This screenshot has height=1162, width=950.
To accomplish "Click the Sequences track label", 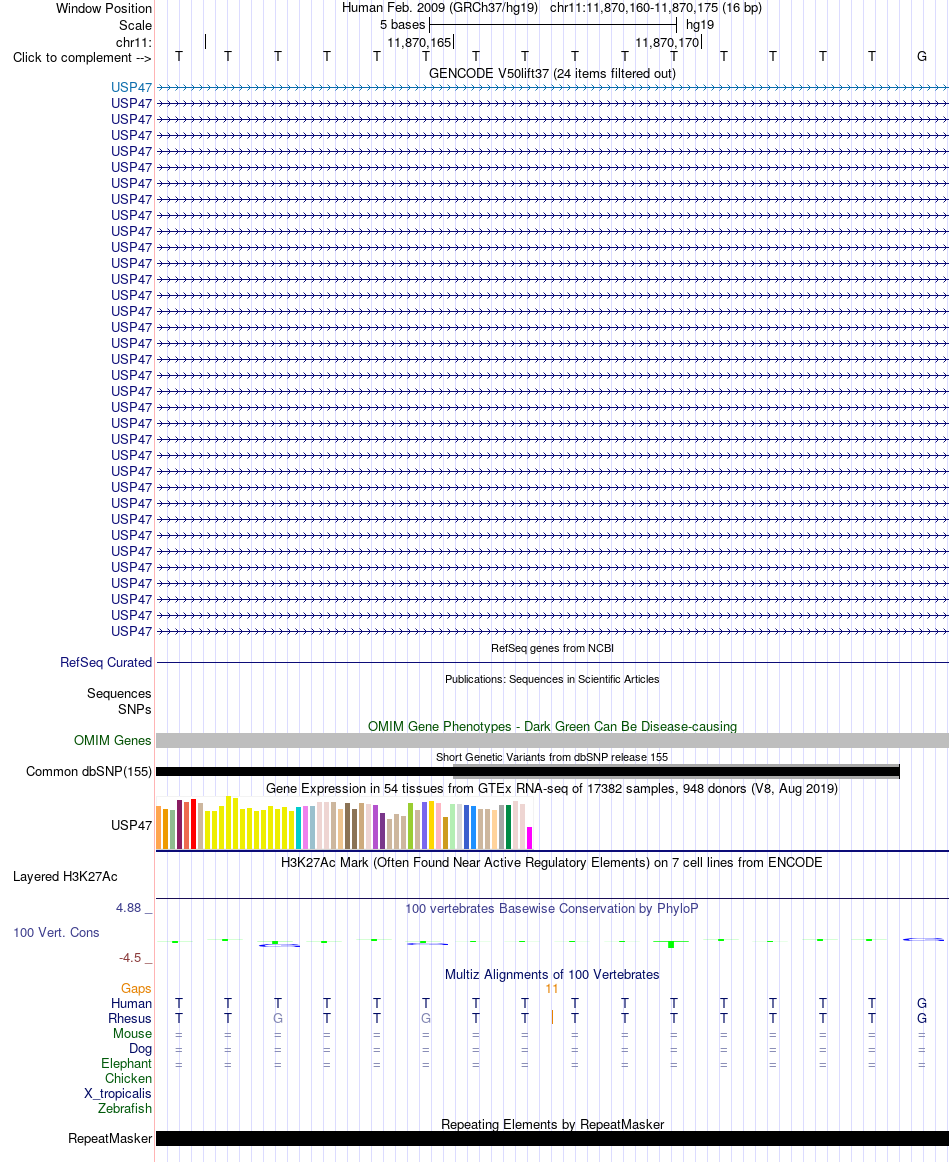I will (x=119, y=694).
